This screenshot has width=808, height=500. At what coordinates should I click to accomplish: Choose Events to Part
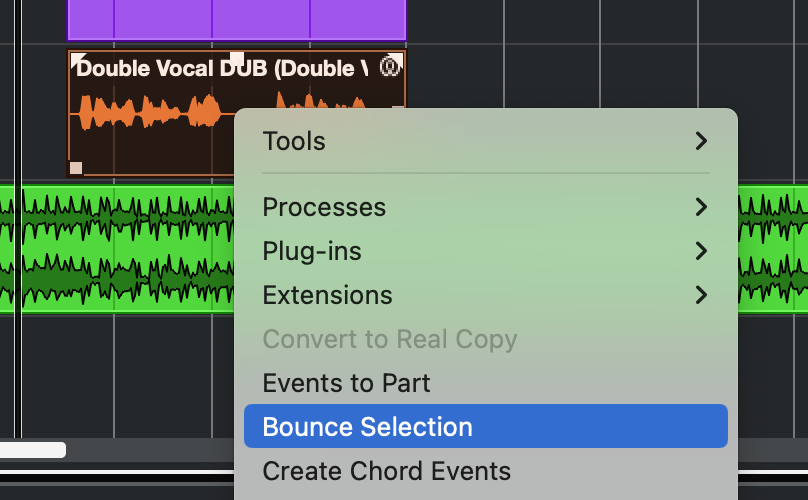(346, 383)
